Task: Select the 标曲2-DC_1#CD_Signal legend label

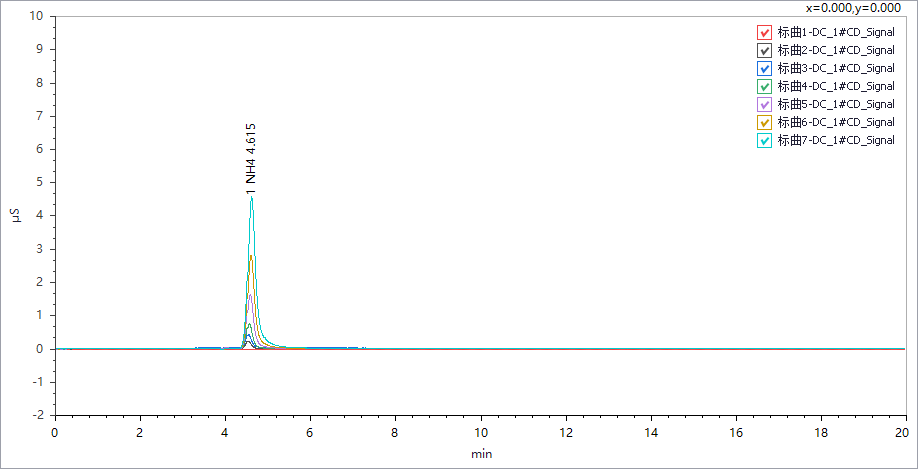Action: click(x=836, y=50)
